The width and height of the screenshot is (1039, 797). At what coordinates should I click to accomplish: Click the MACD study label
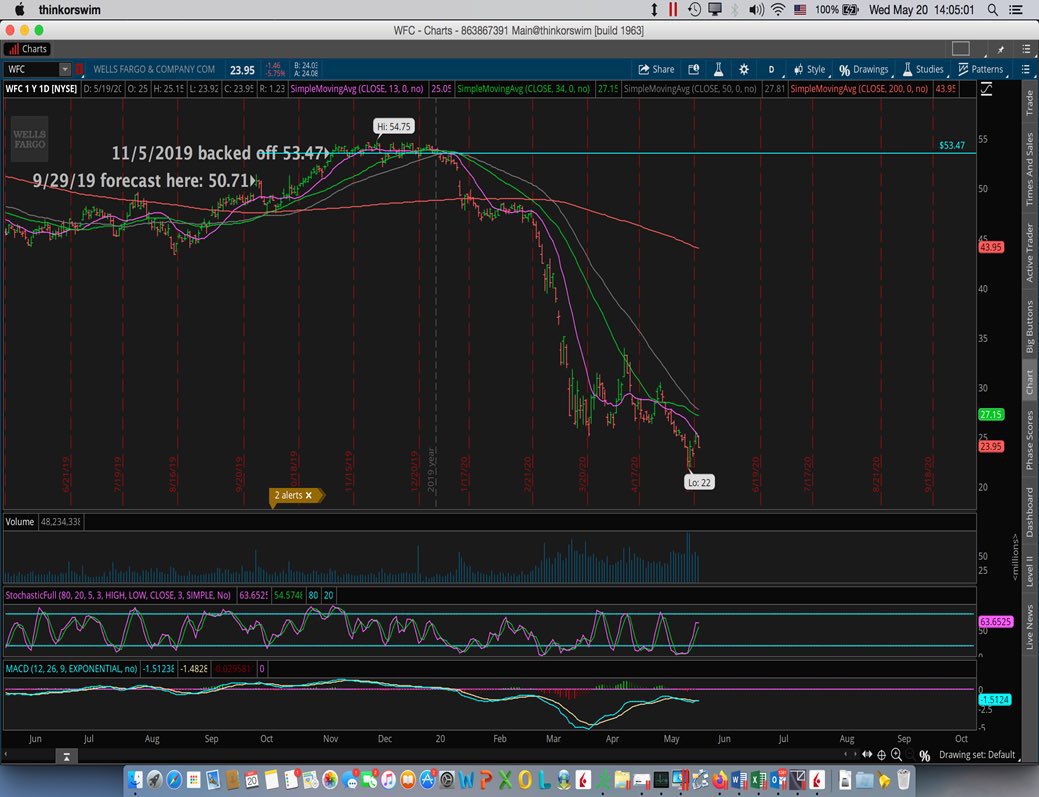[72, 669]
